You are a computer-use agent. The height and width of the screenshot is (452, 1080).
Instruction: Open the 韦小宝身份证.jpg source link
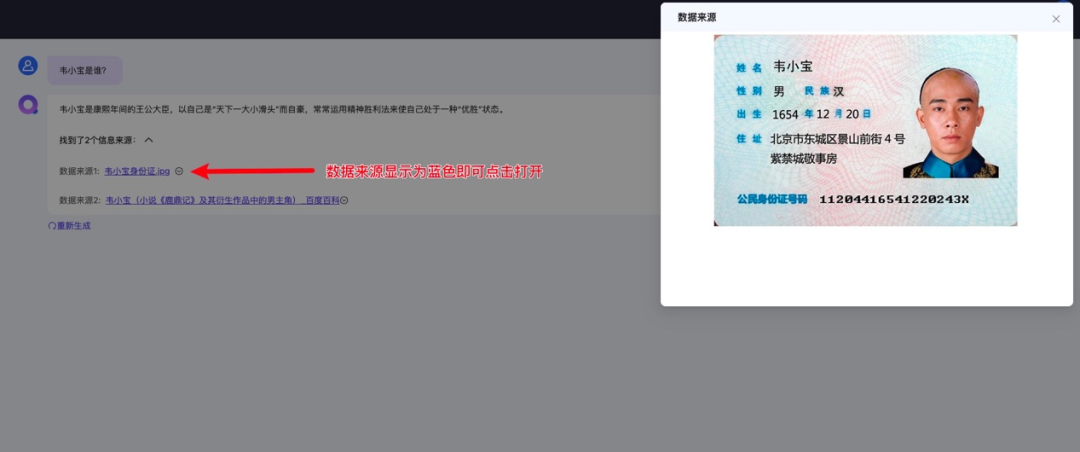click(x=137, y=171)
